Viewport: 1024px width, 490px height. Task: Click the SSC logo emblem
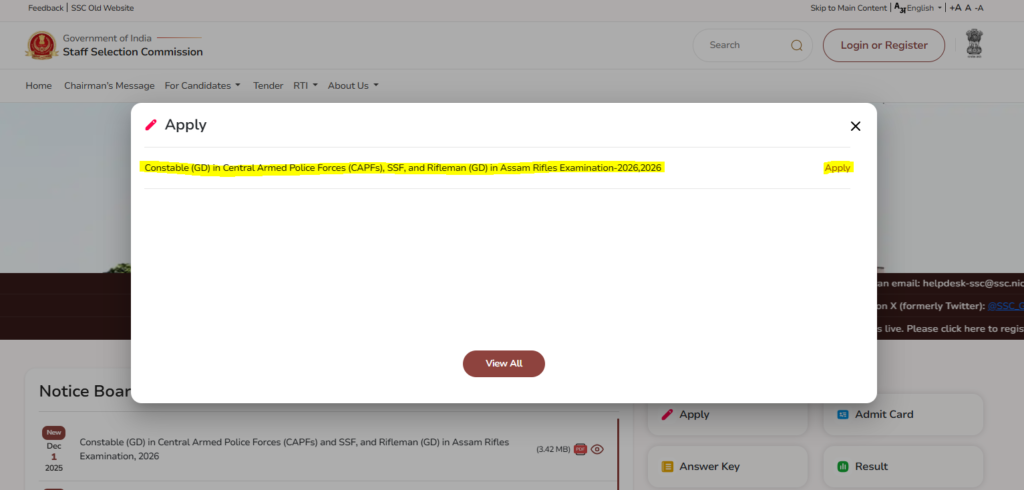[x=41, y=45]
